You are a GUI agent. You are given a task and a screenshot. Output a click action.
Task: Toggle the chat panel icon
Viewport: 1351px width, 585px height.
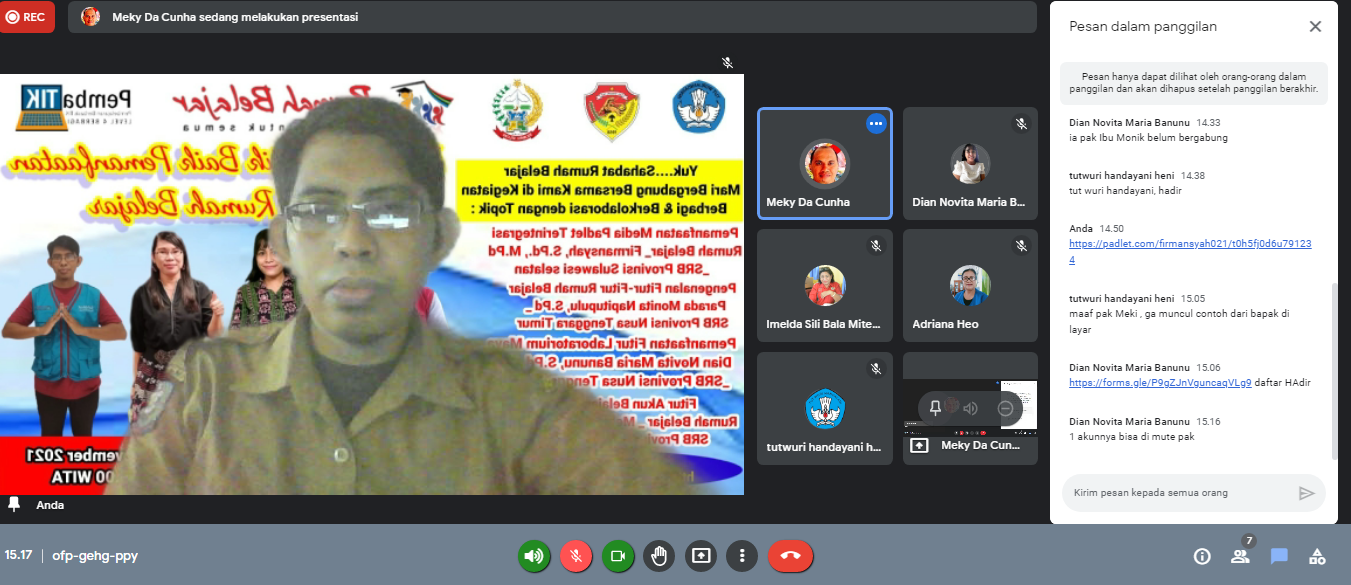1279,556
